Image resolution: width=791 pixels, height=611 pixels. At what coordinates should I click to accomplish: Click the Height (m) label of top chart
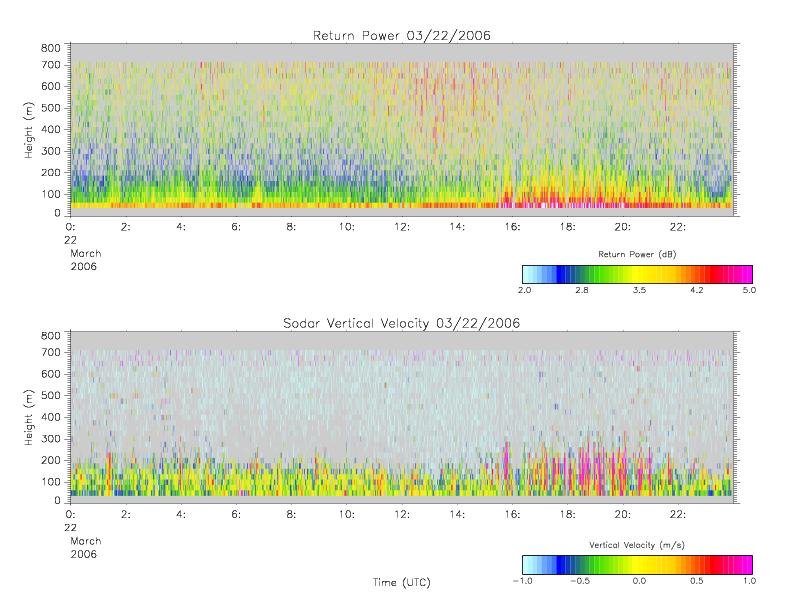tap(29, 130)
